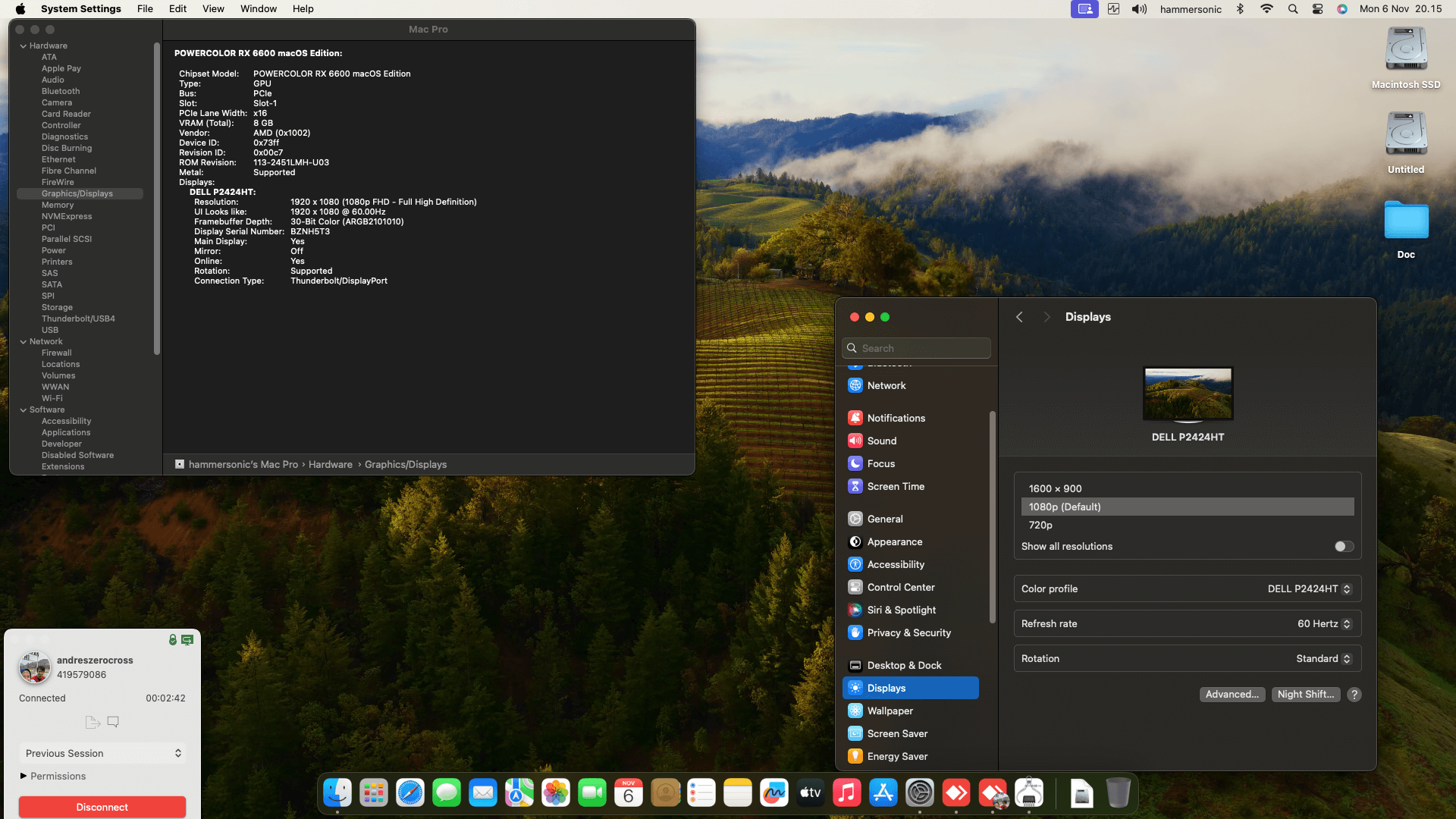The image size is (1456, 819).
Task: Open the Window menu
Action: [x=259, y=9]
